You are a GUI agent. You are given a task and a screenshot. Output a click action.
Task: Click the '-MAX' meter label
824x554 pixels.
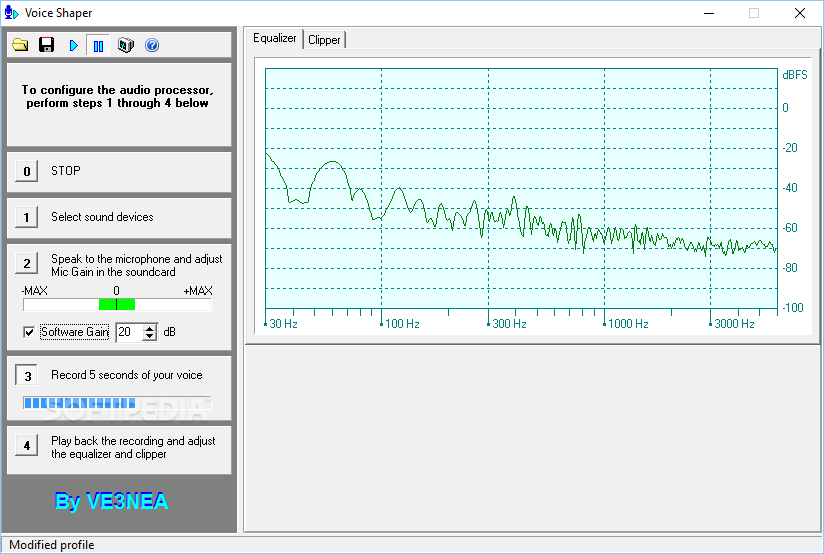pyautogui.click(x=35, y=291)
